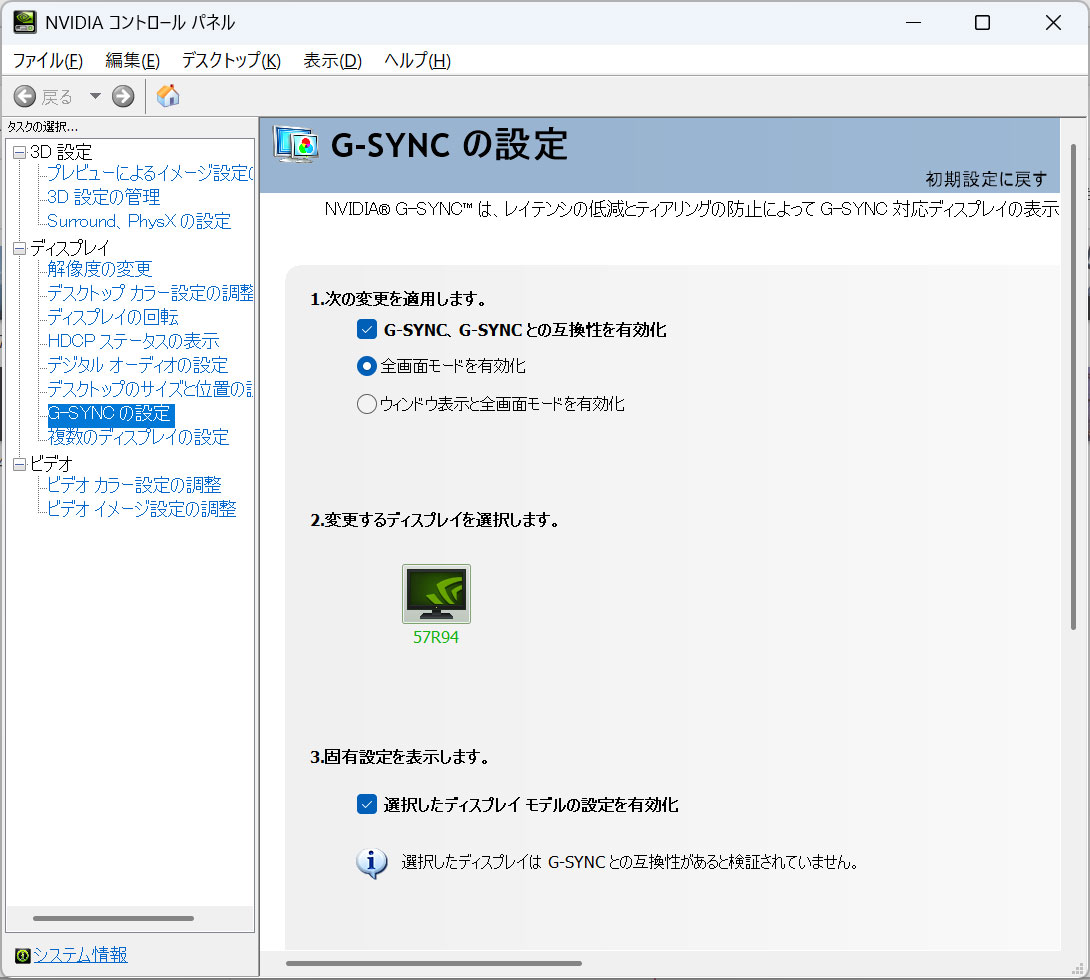Click 初期設定に戻す to restore defaults
This screenshot has height=980, width=1090.
986,179
